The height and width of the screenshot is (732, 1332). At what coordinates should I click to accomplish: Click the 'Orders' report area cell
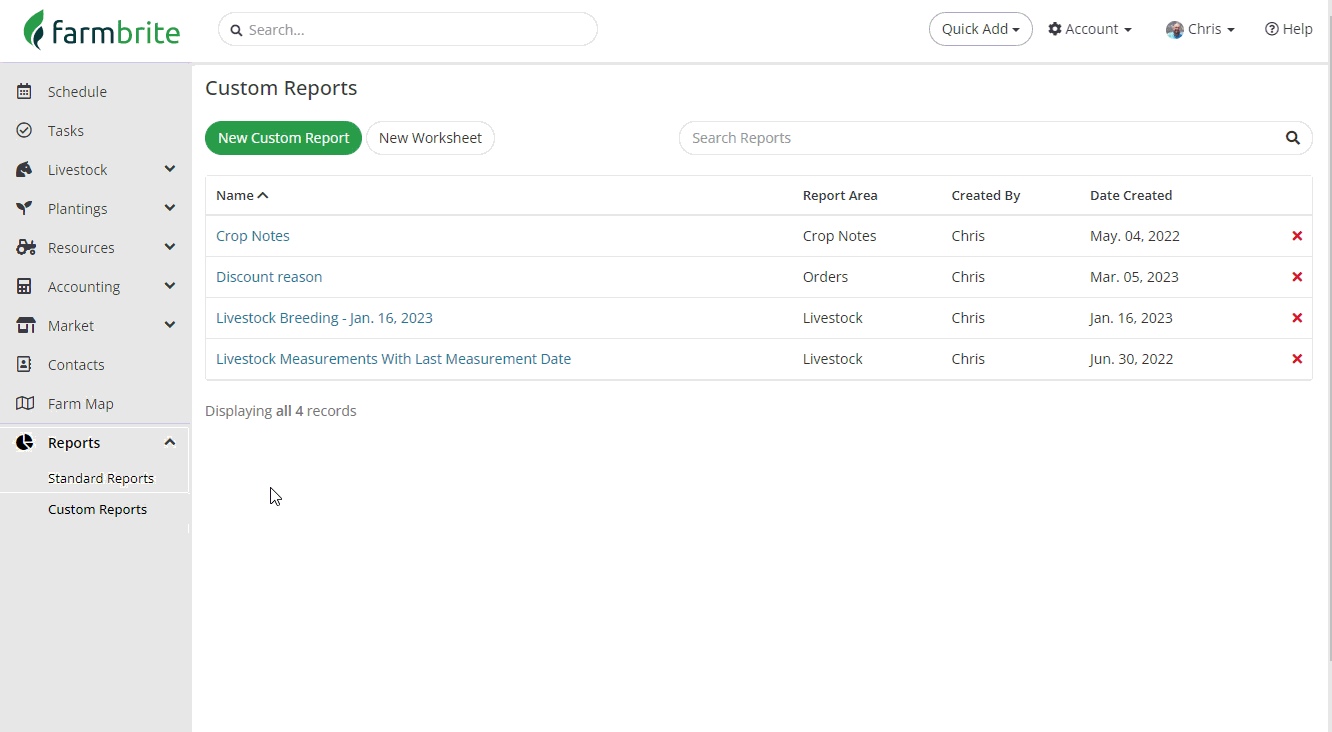tap(825, 277)
